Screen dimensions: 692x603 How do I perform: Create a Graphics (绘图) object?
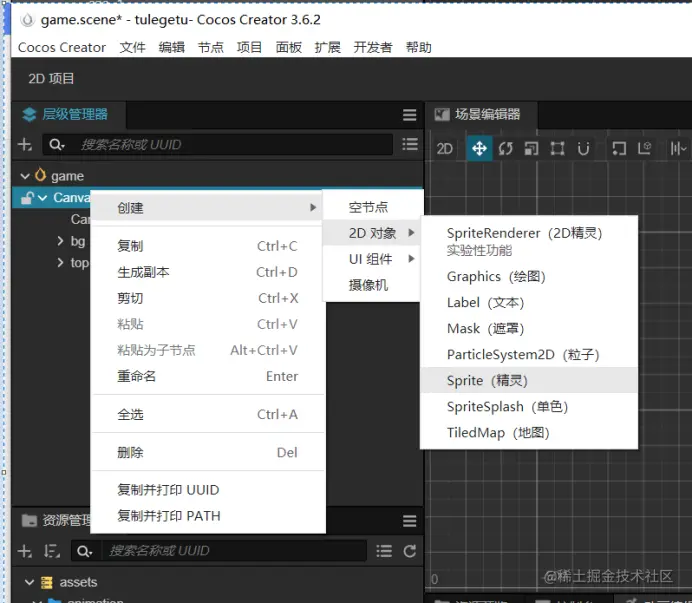tap(529, 276)
